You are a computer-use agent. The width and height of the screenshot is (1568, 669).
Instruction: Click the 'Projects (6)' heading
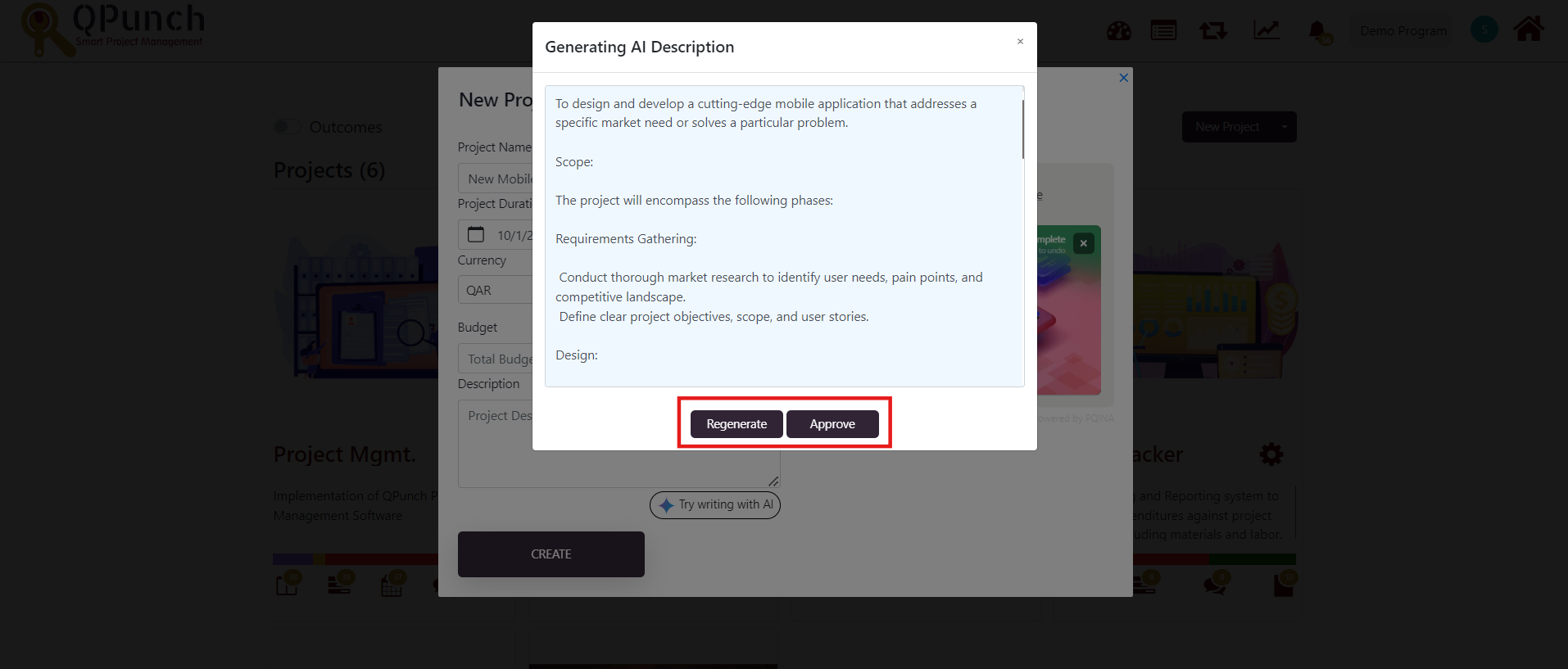(x=329, y=170)
